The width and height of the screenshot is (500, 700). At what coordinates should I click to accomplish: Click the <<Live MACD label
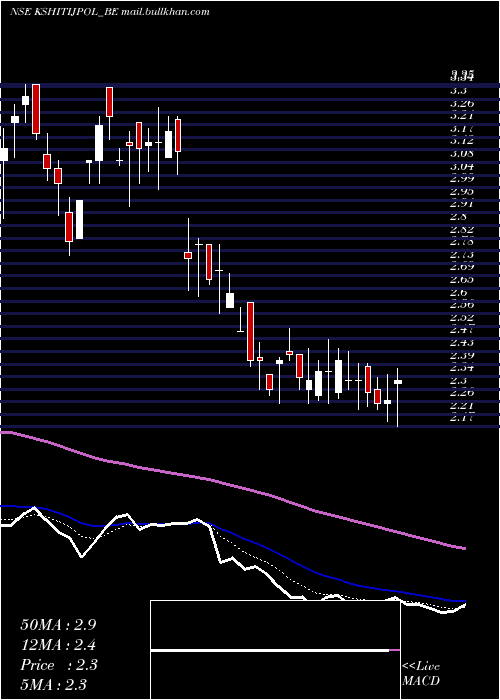(421, 674)
